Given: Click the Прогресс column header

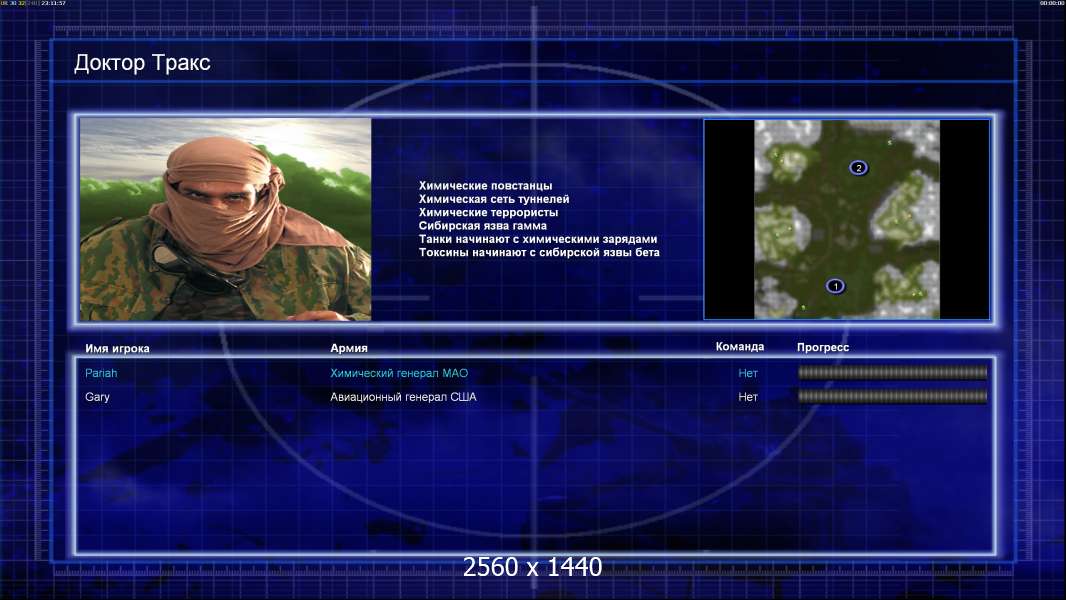Looking at the screenshot, I should tap(823, 347).
